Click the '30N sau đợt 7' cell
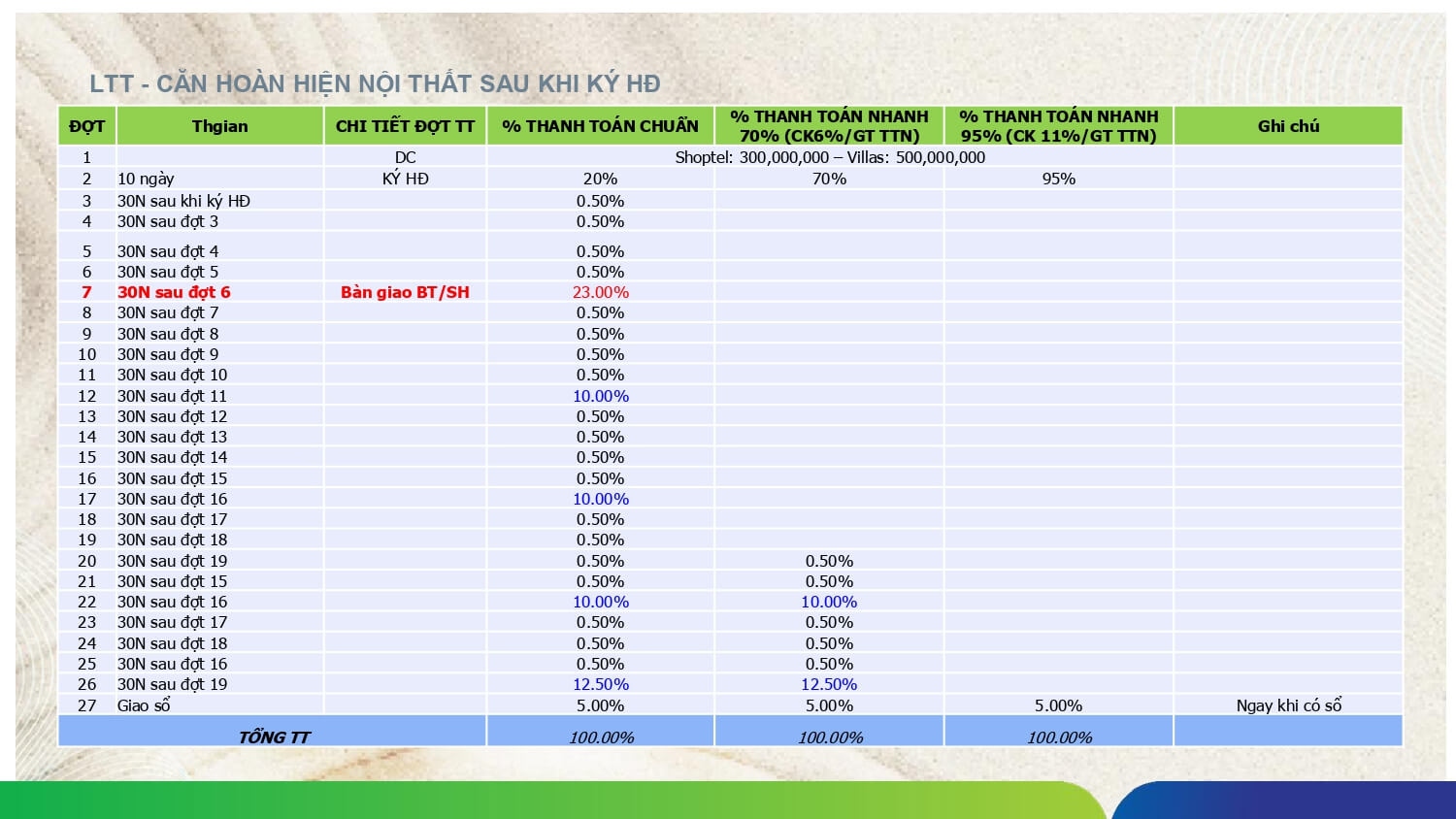Image resolution: width=1456 pixels, height=819 pixels. [x=220, y=312]
